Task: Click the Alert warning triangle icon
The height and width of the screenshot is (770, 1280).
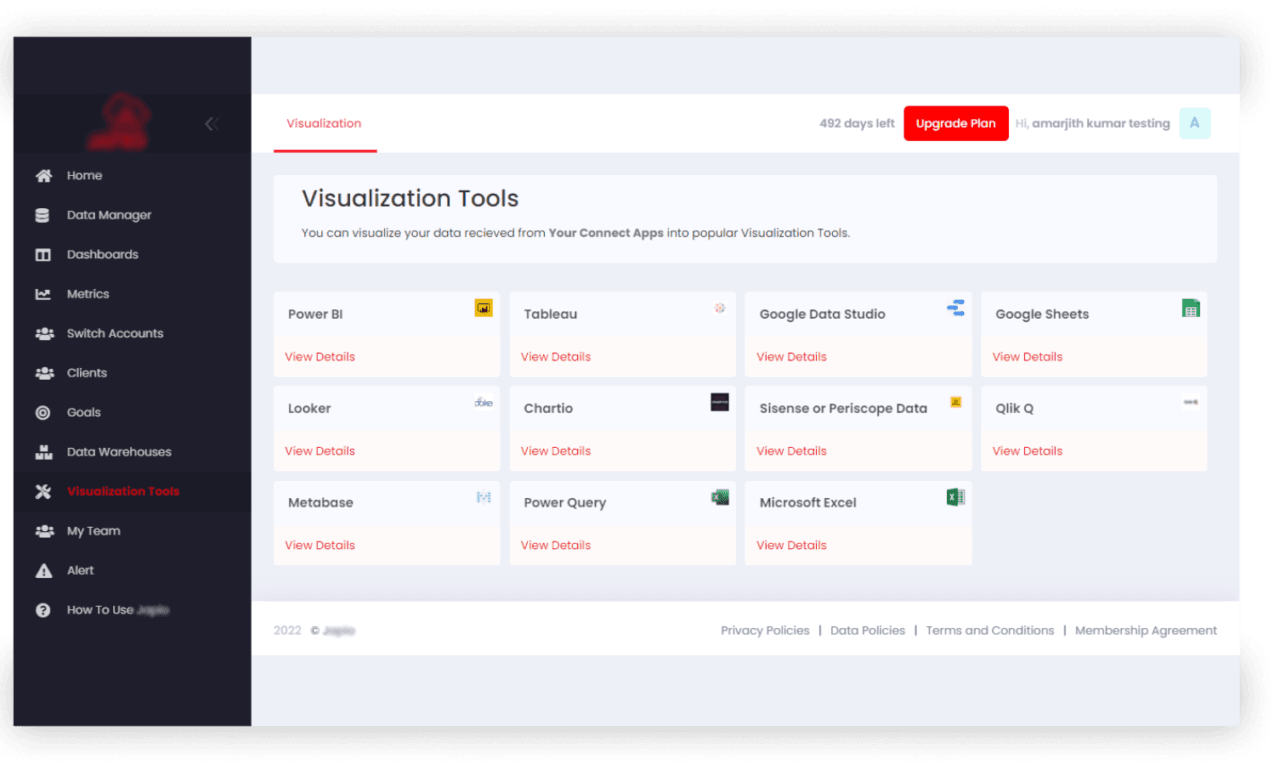Action: [x=43, y=571]
